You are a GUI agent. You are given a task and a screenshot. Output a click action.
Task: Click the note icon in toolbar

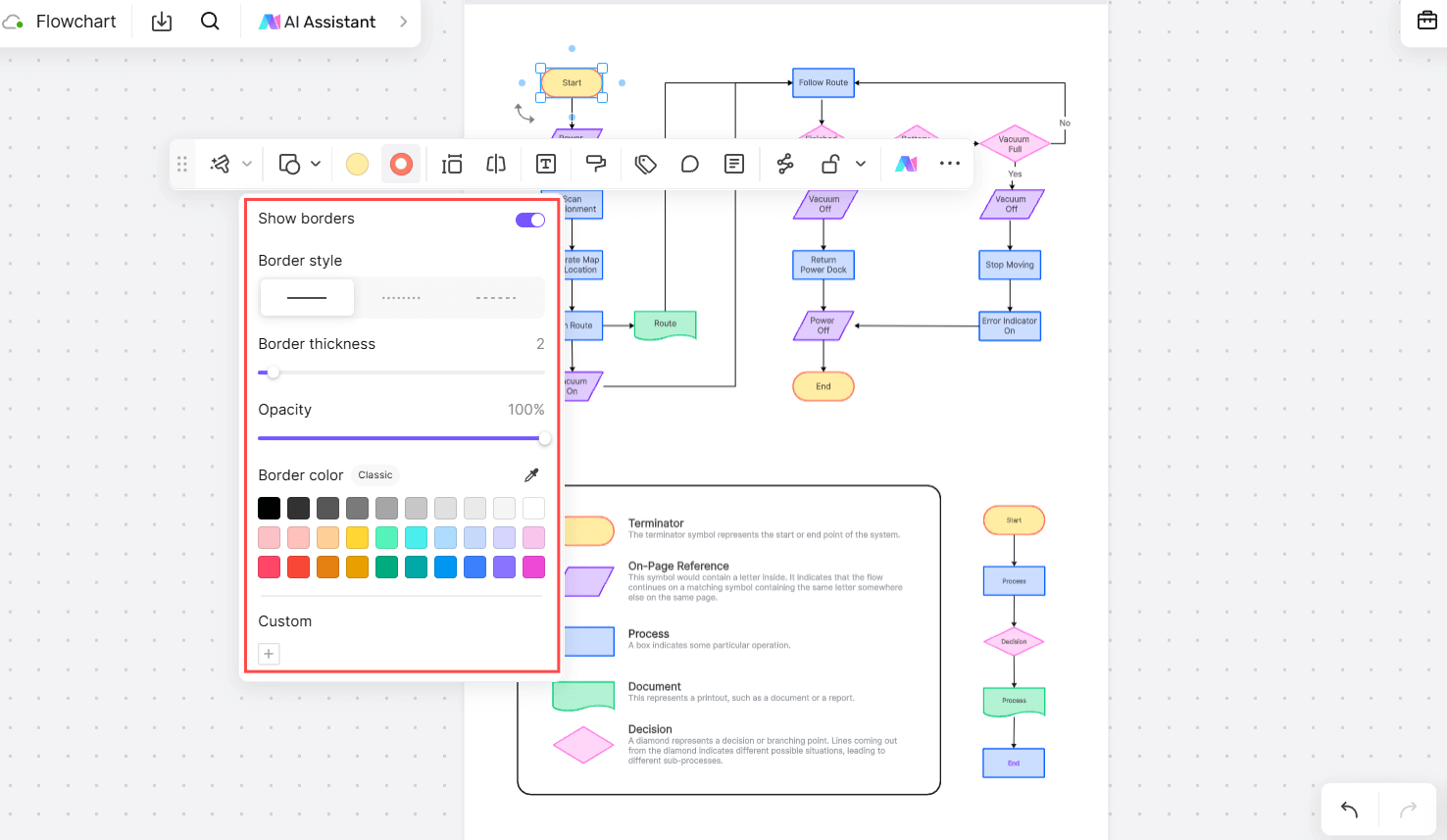[x=734, y=164]
